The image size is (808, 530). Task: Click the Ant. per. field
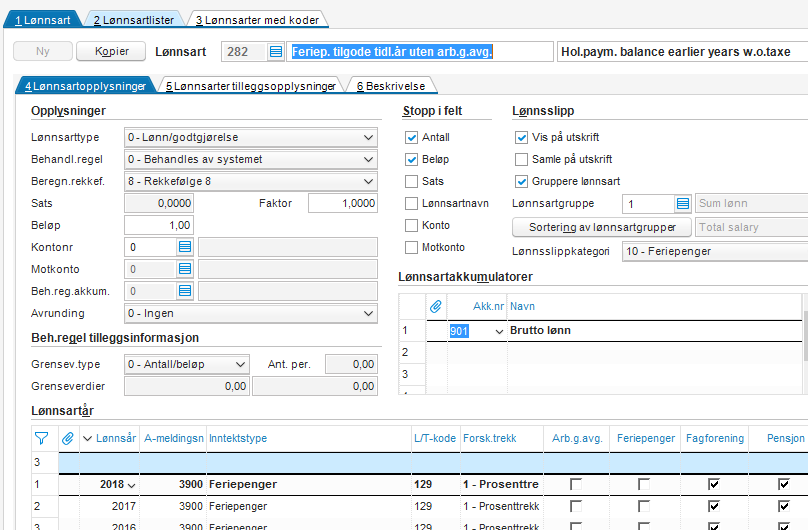tap(351, 364)
